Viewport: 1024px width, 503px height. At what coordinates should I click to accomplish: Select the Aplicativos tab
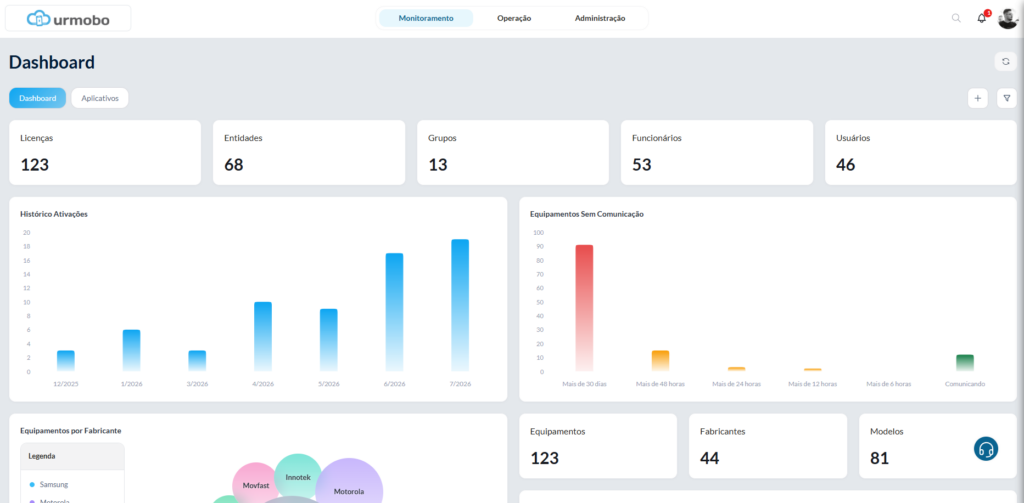click(100, 98)
